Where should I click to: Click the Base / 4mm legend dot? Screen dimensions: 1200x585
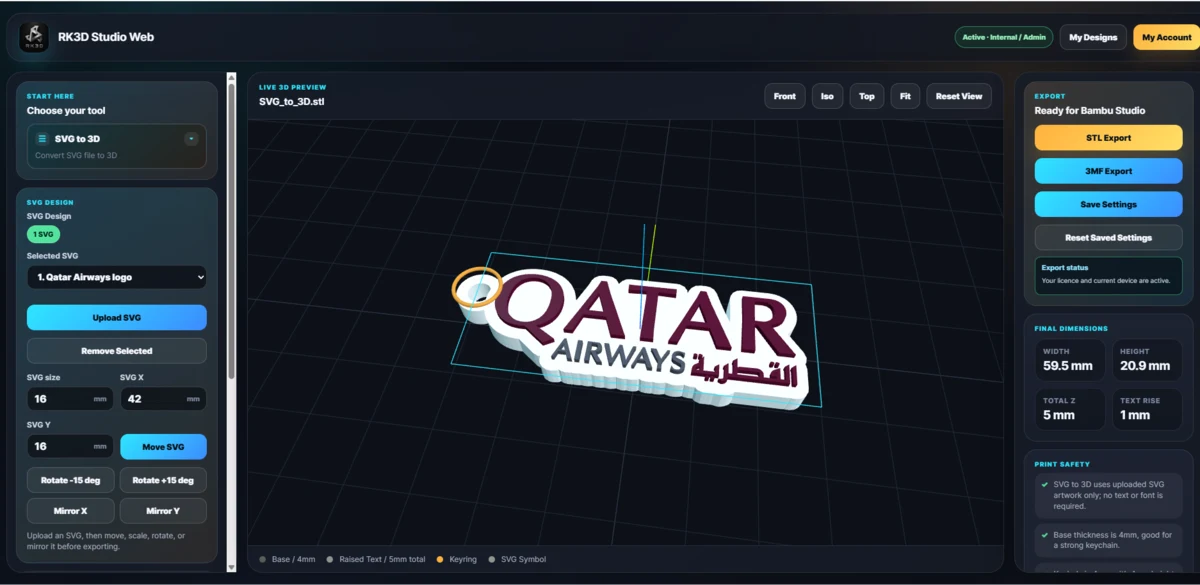[x=263, y=559]
